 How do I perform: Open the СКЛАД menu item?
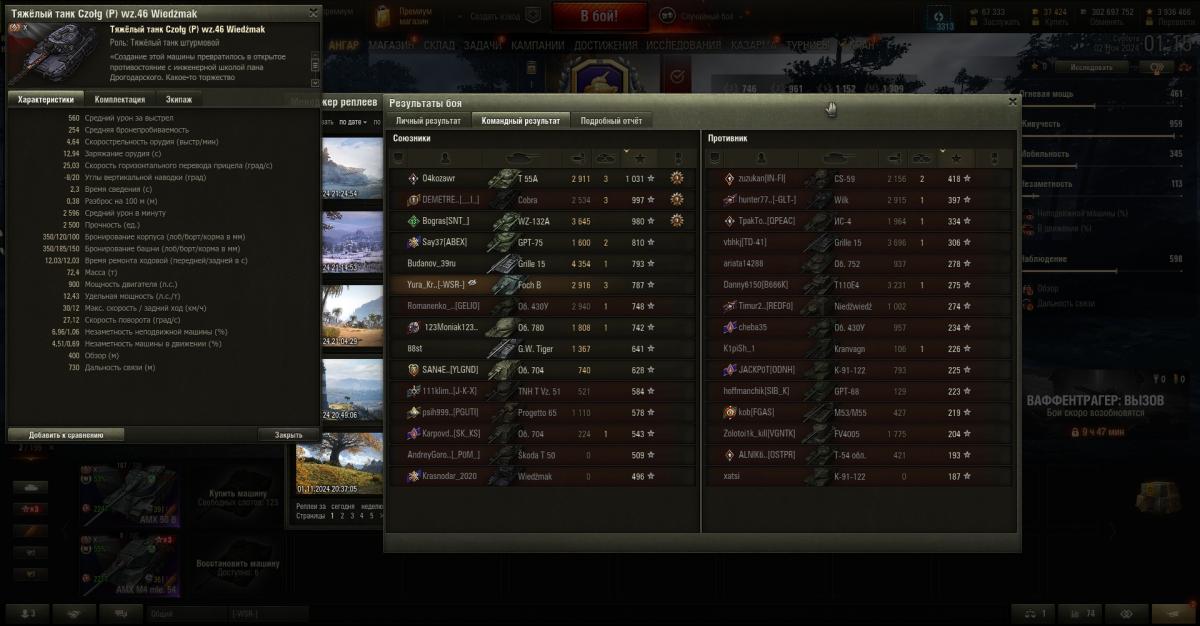439,46
